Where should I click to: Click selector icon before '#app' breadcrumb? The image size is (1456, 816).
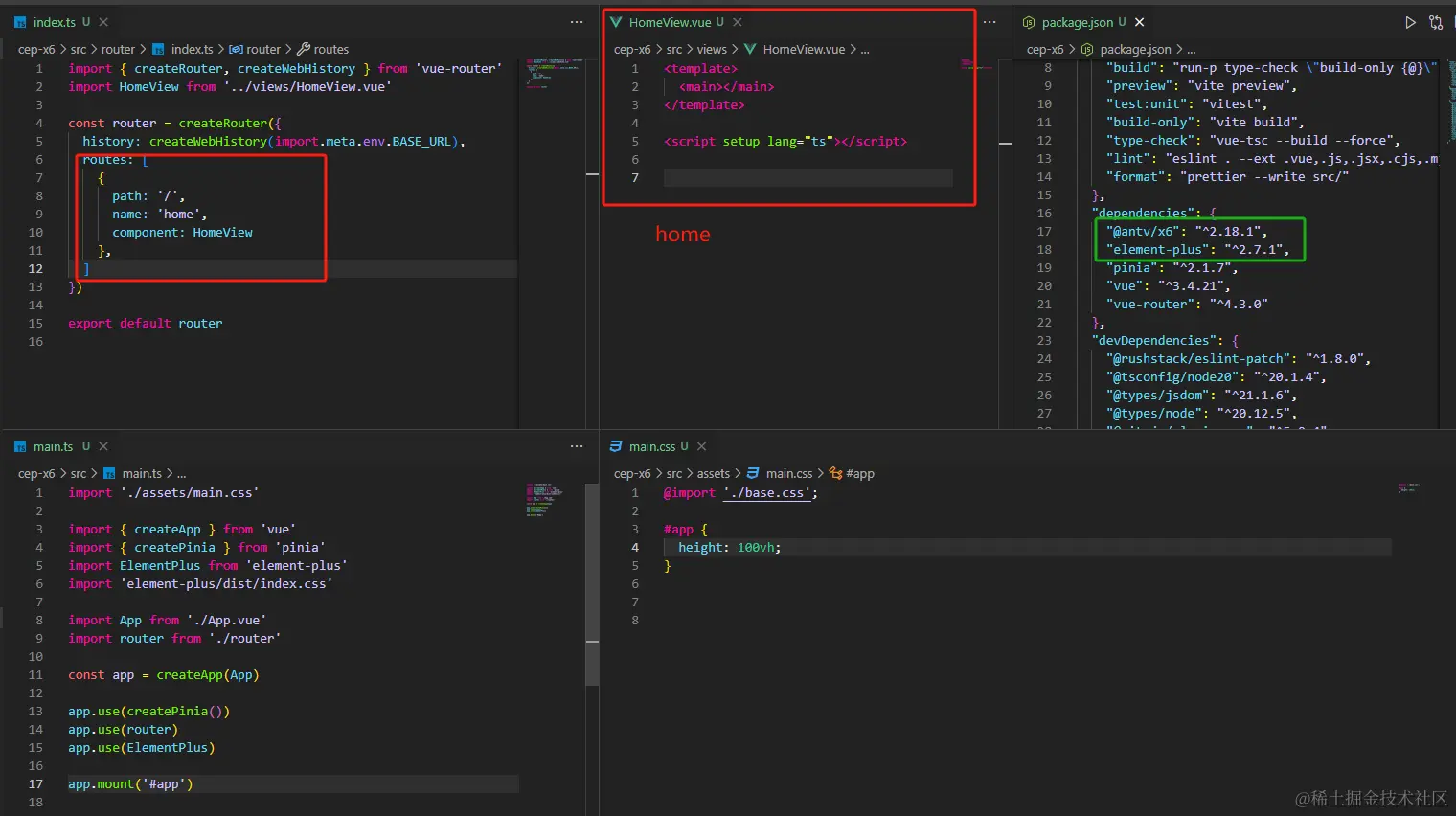[835, 473]
